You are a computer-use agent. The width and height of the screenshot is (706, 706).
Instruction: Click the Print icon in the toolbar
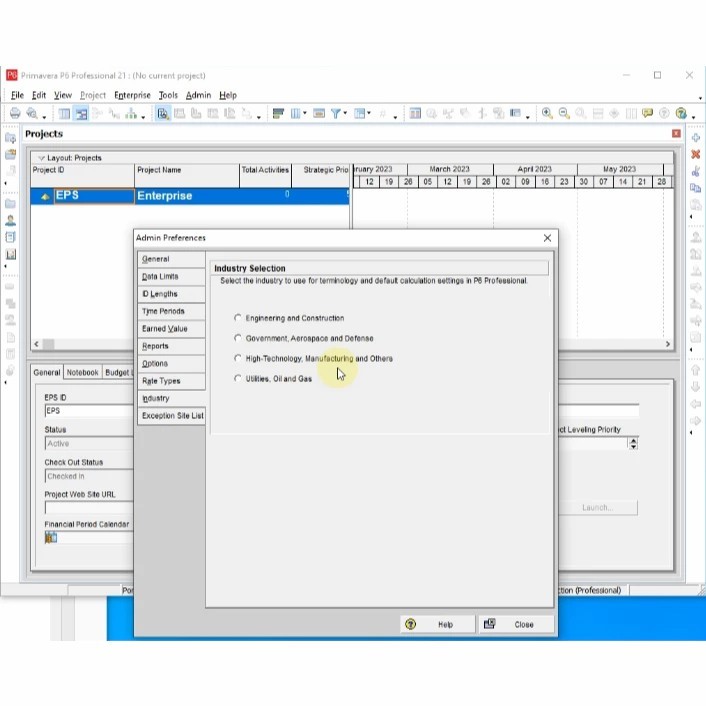point(15,113)
